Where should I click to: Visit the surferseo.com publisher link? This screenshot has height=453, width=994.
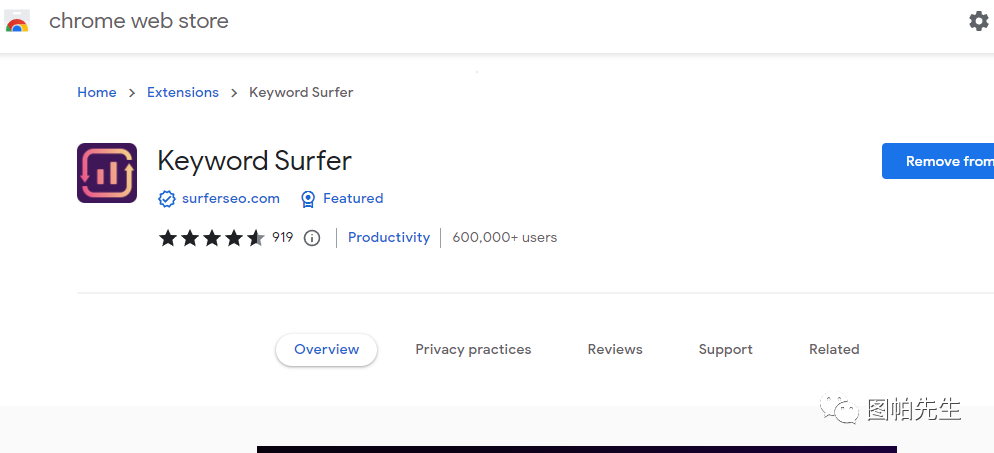[231, 198]
